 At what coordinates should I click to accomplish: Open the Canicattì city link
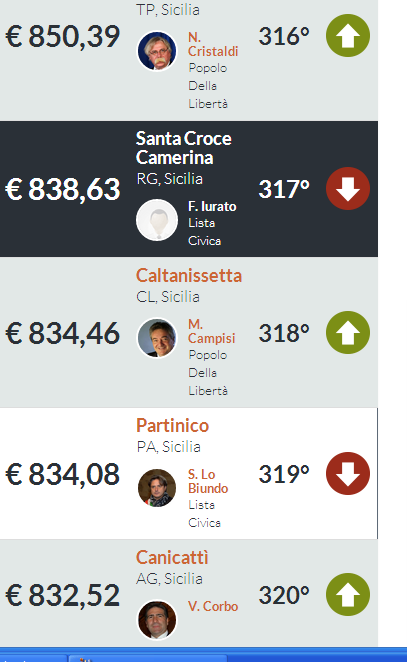172,558
